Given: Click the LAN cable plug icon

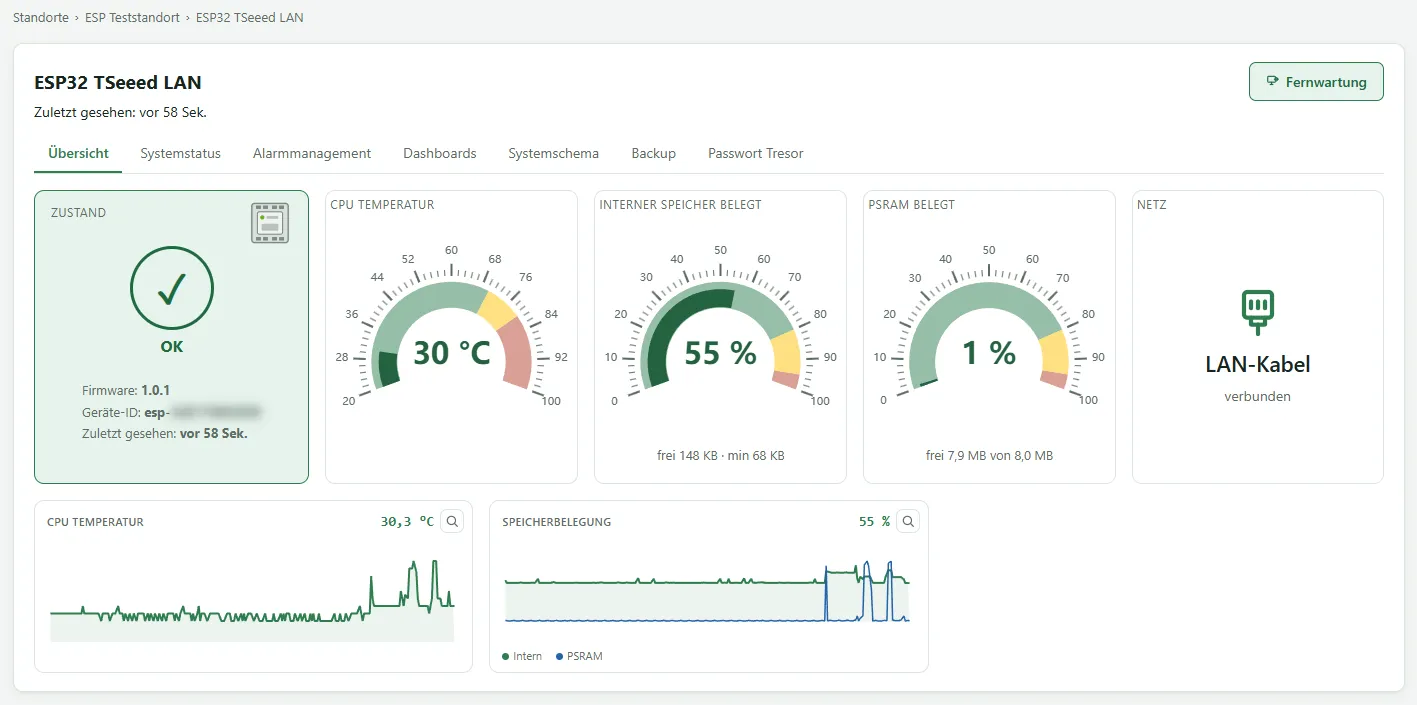Looking at the screenshot, I should click(1258, 312).
